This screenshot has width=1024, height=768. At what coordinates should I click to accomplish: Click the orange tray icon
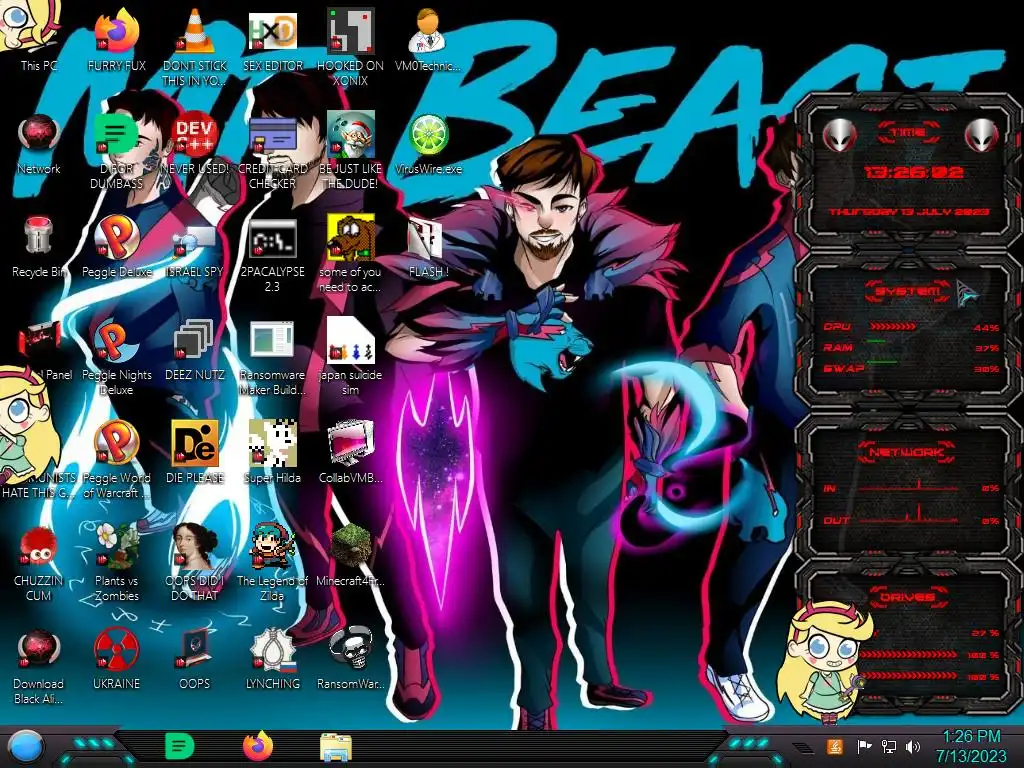tap(834, 747)
